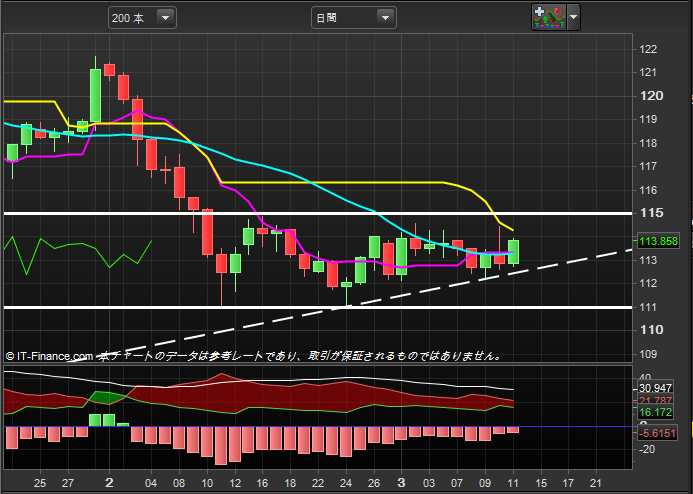
Task: Open the 200本 bar count dropdown
Action: [x=142, y=18]
